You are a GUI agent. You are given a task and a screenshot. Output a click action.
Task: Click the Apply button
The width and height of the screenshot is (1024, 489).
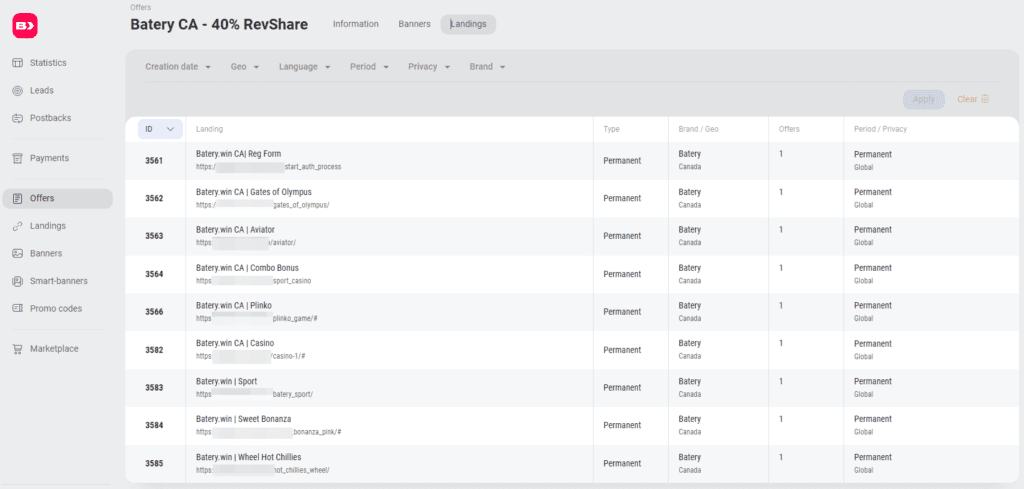coord(923,99)
